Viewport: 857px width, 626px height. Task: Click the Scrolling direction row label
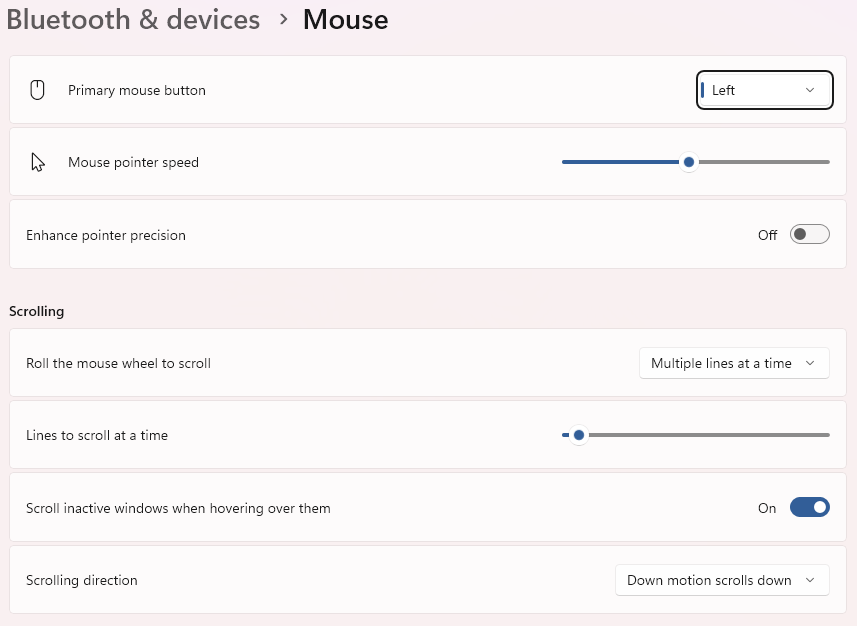click(x=82, y=580)
